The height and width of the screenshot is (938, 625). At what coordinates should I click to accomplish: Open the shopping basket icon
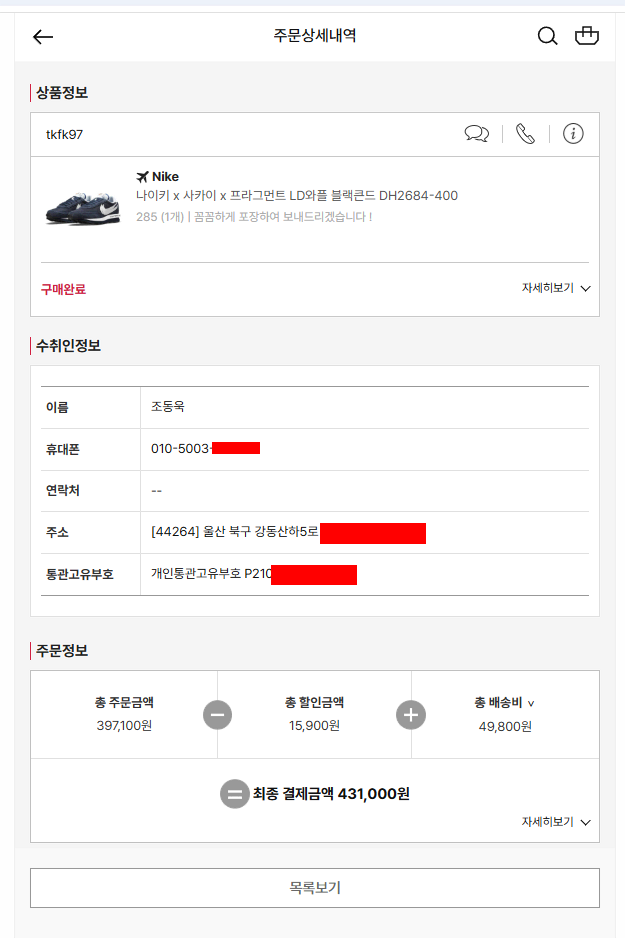(587, 35)
